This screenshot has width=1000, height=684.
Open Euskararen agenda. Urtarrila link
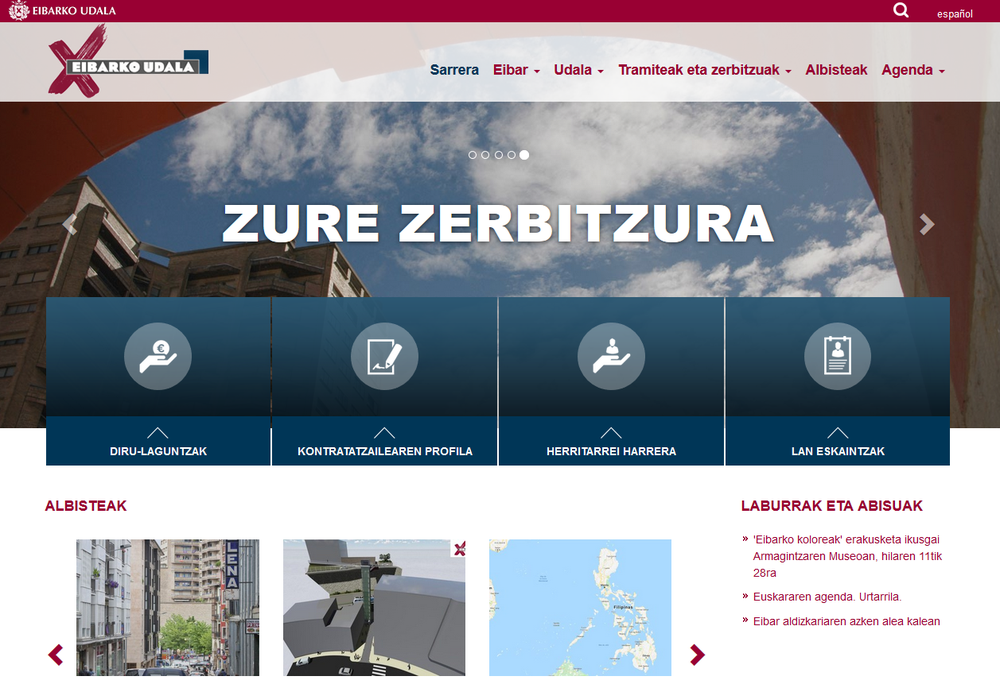coord(827,597)
